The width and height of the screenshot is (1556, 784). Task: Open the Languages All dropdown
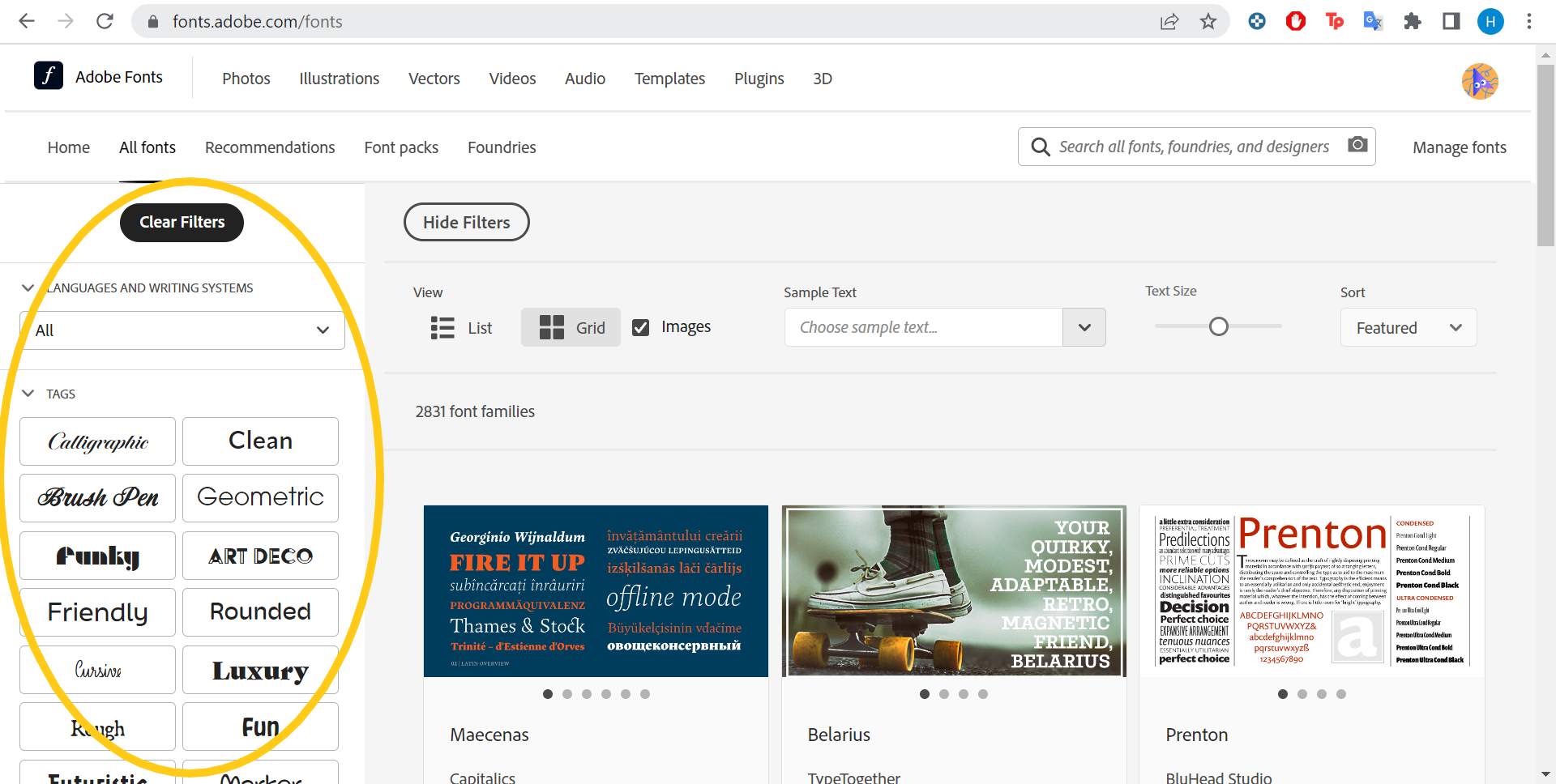click(182, 330)
